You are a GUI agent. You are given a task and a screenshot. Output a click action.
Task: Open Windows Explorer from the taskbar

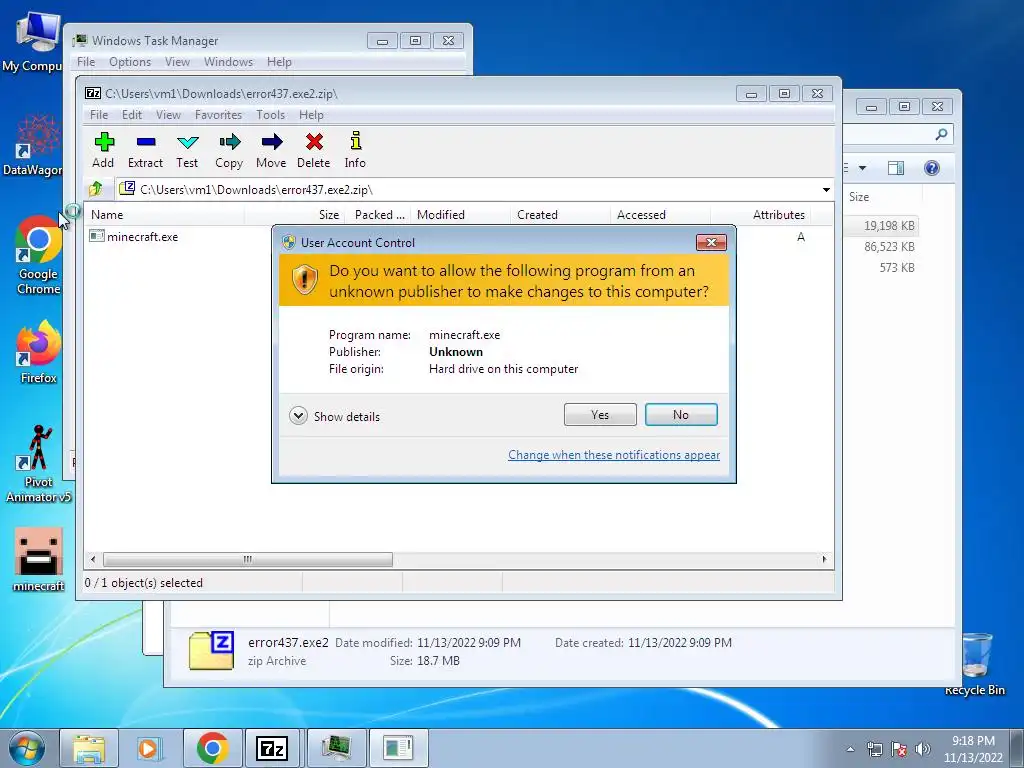click(x=89, y=748)
